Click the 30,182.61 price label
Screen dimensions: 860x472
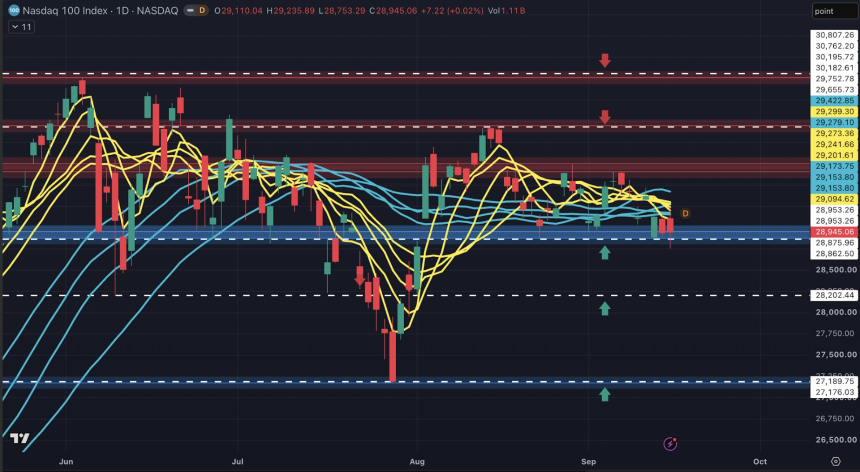834,67
